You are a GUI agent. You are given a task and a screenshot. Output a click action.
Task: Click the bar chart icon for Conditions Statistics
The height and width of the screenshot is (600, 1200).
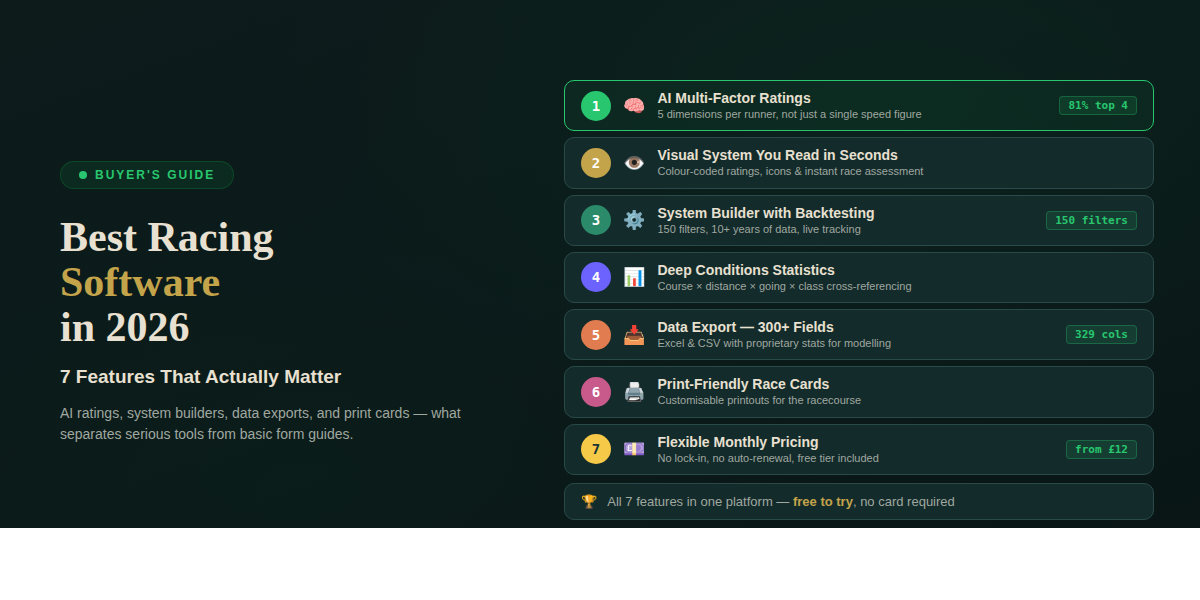634,277
